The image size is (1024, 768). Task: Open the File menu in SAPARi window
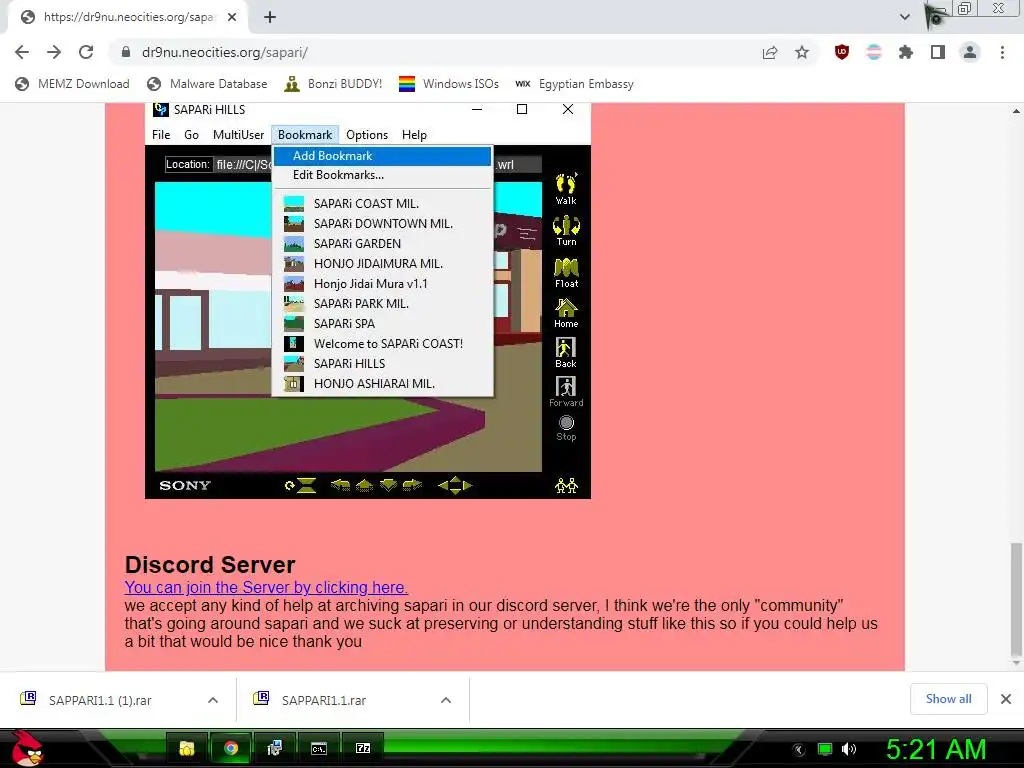point(161,135)
